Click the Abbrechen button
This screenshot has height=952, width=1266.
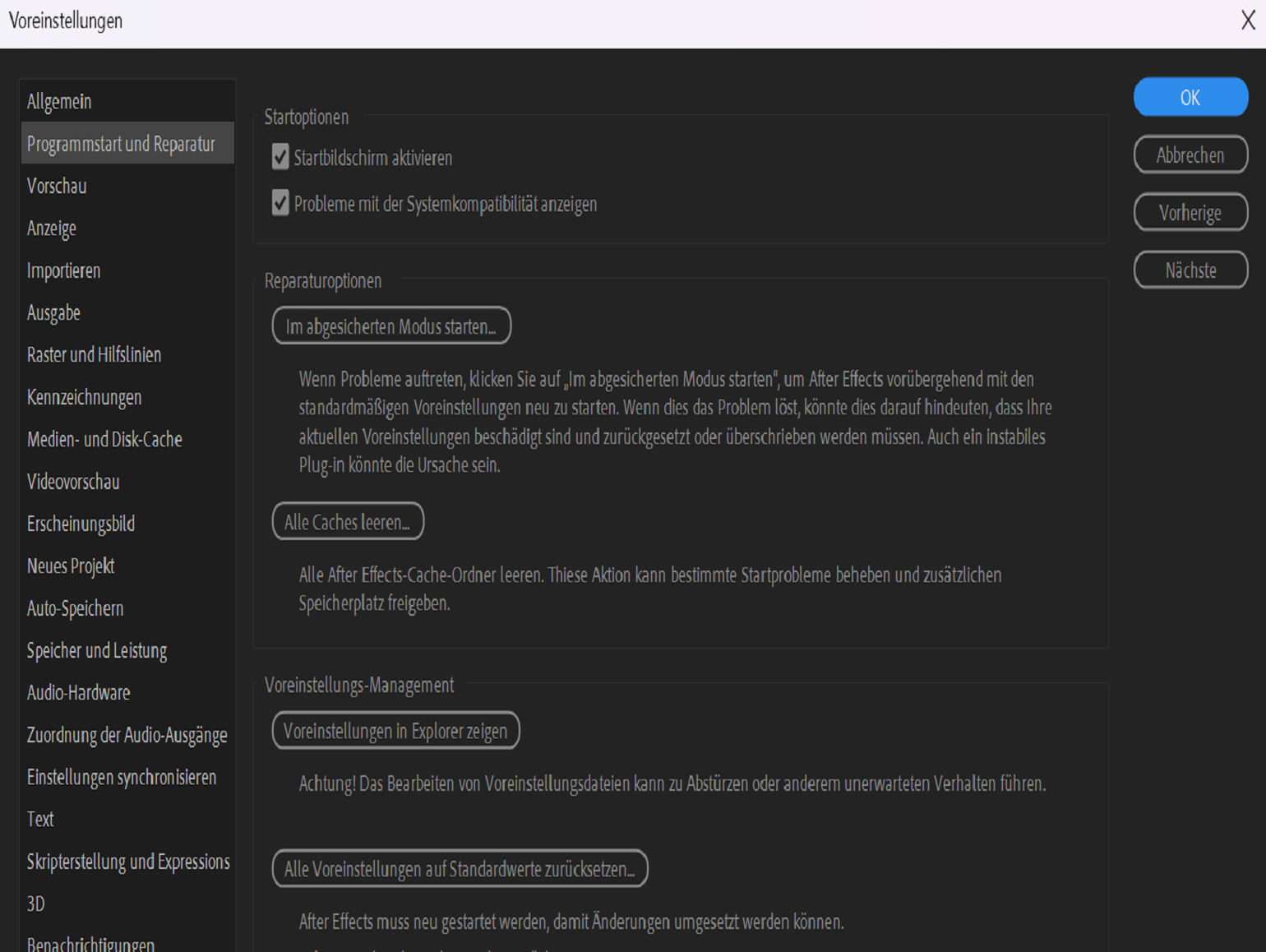point(1190,155)
